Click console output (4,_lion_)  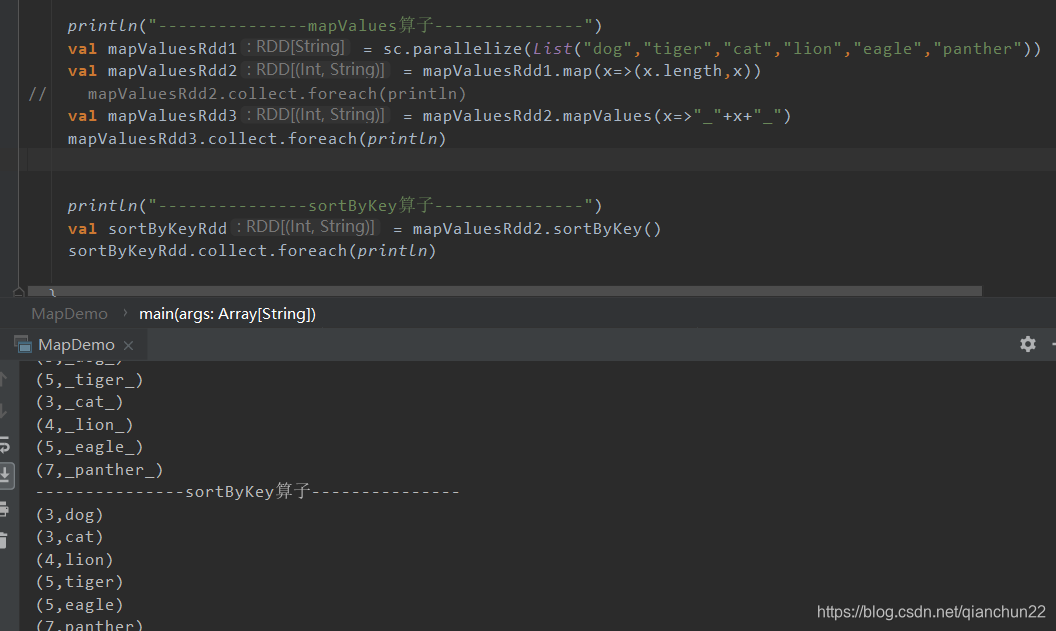[x=84, y=425]
